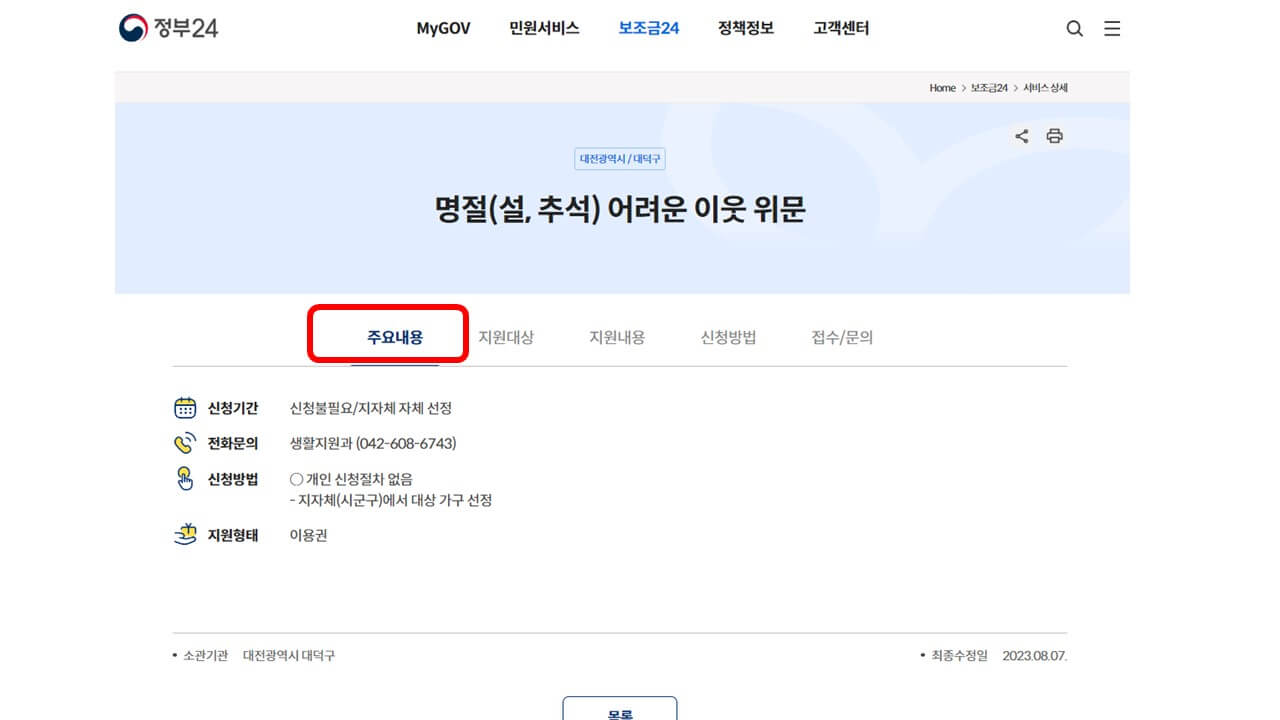Click the 대전광역시/대덕구 region badge
1280x720 pixels.
tap(622, 158)
